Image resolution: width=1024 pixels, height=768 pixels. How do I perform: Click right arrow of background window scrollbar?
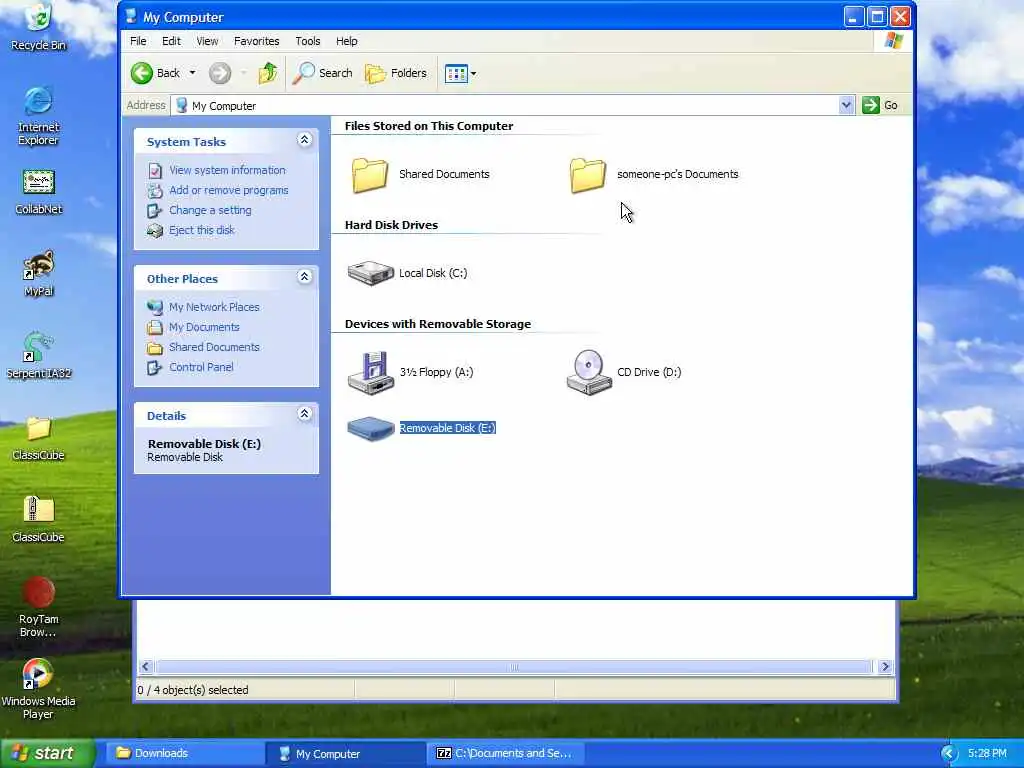885,667
